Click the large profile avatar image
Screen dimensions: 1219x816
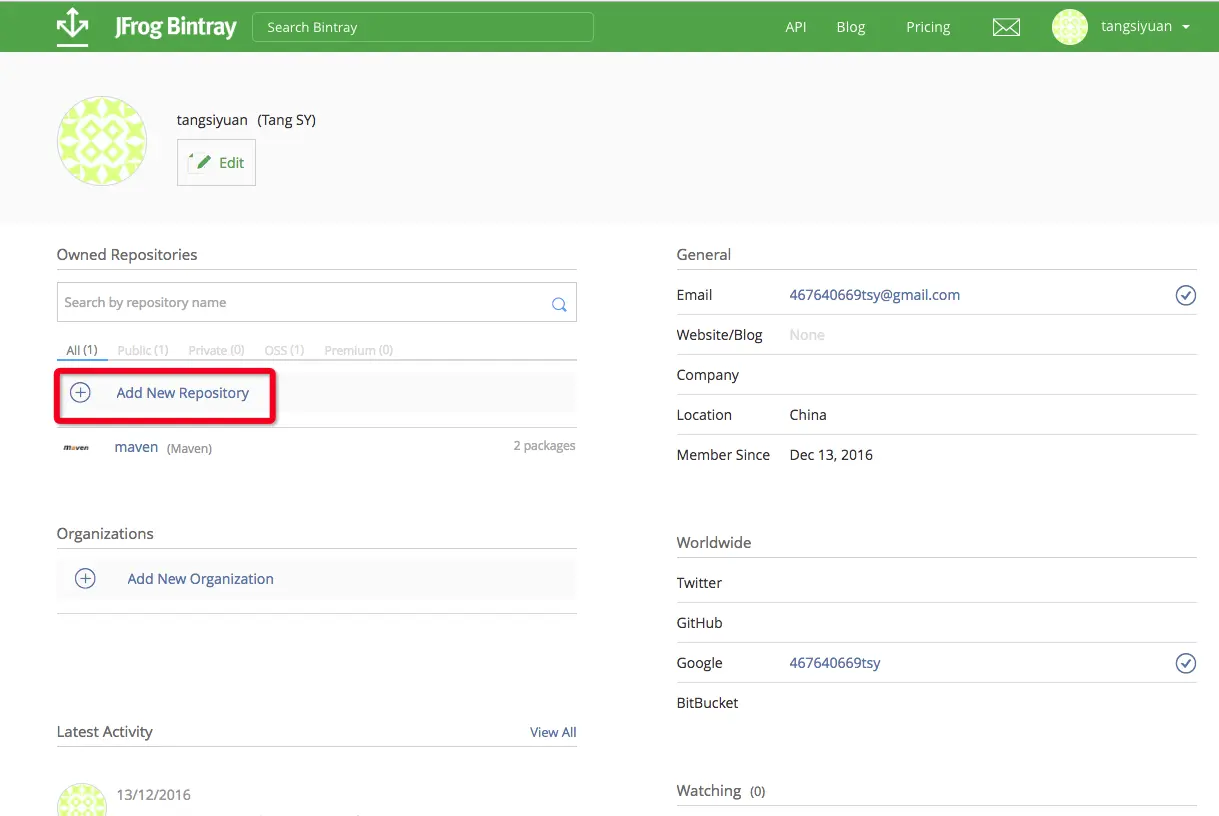(102, 141)
